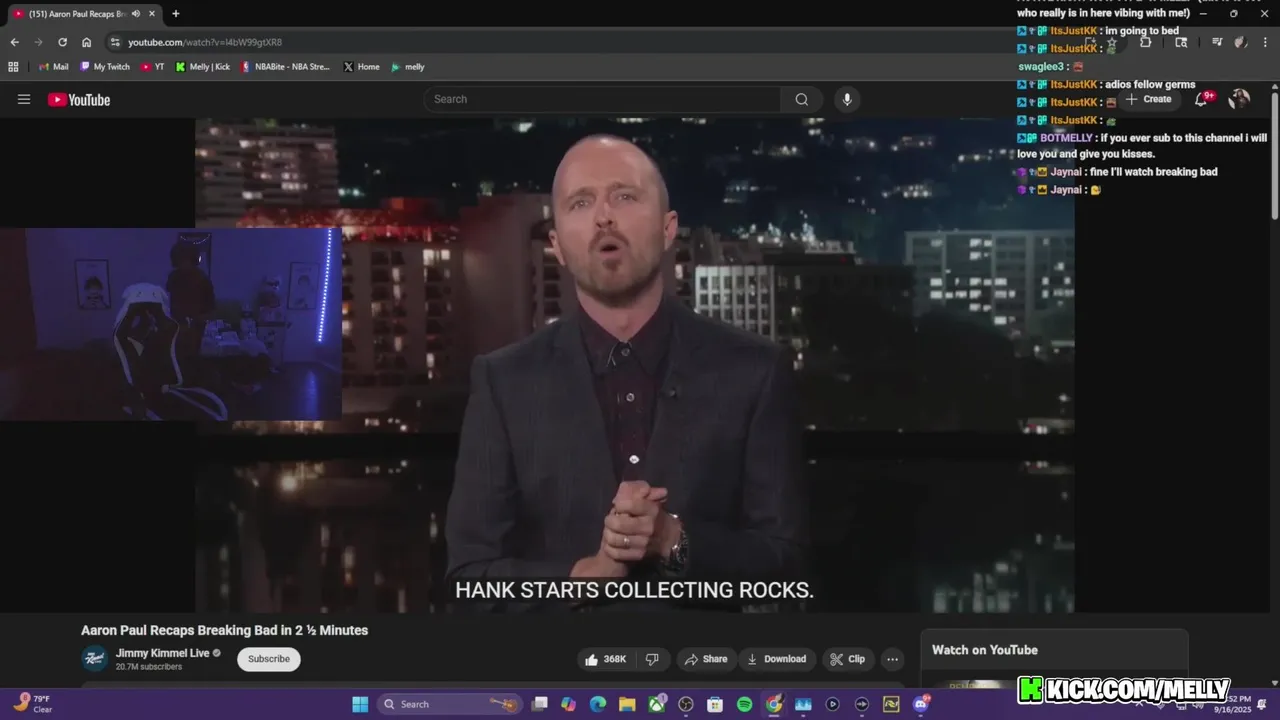Open the Xbox app from the taskbar
The image size is (1280, 720).
coord(657,704)
